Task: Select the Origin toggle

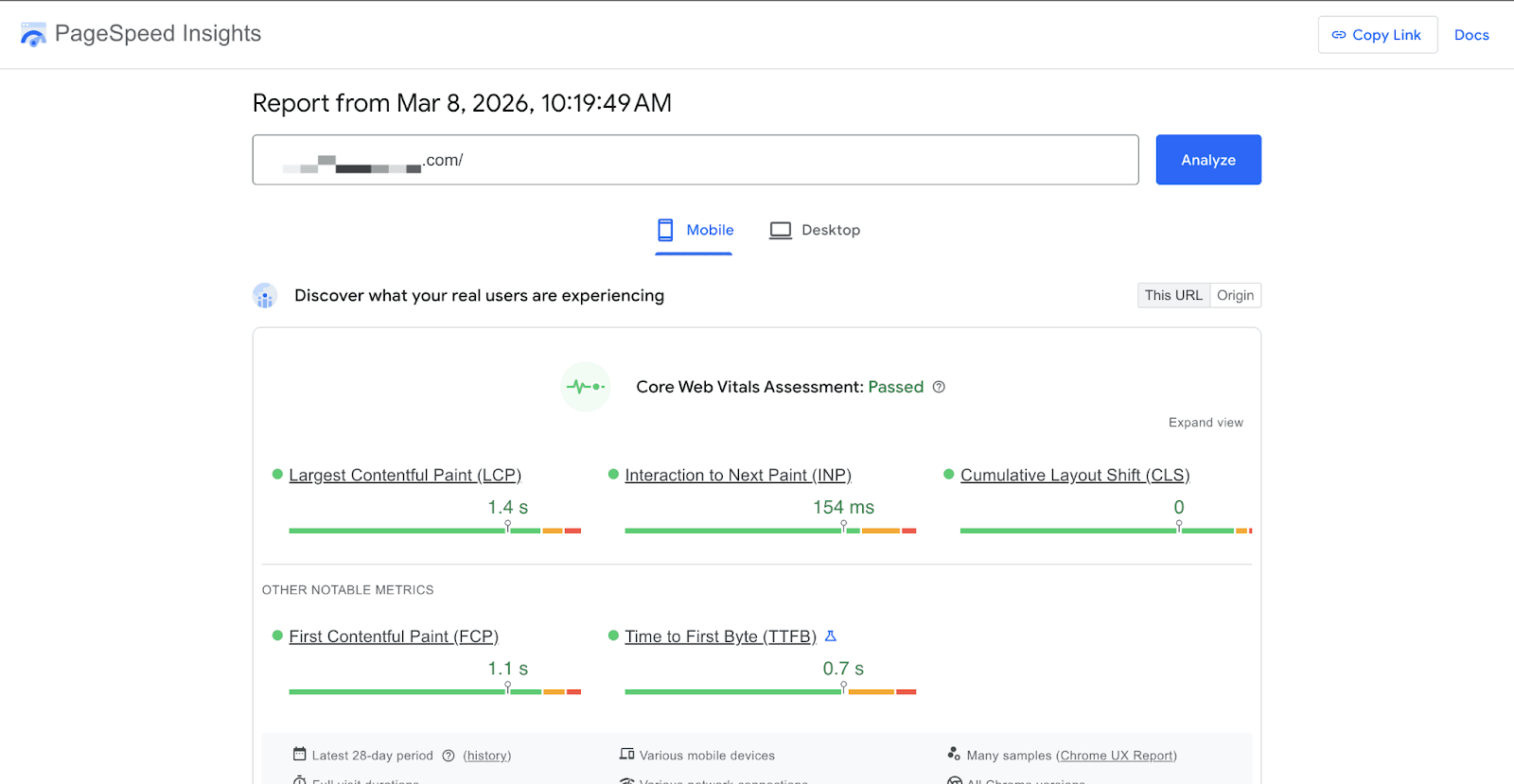Action: click(x=1236, y=295)
